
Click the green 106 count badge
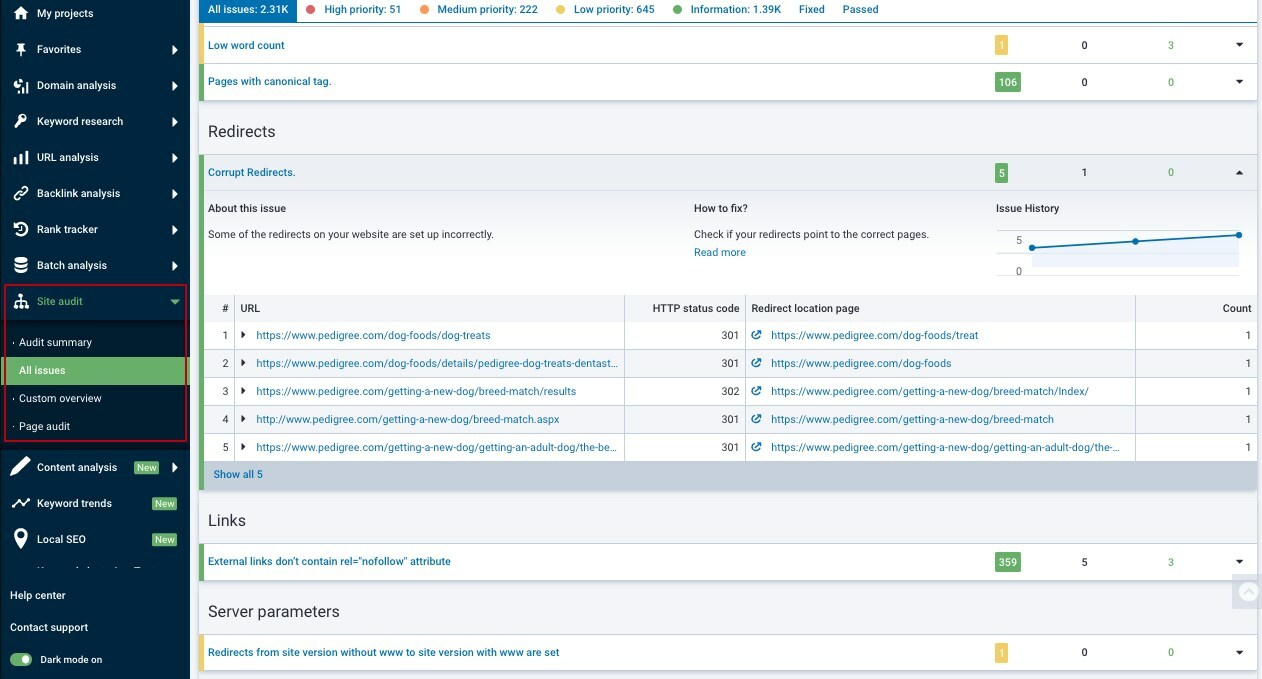click(x=1008, y=82)
